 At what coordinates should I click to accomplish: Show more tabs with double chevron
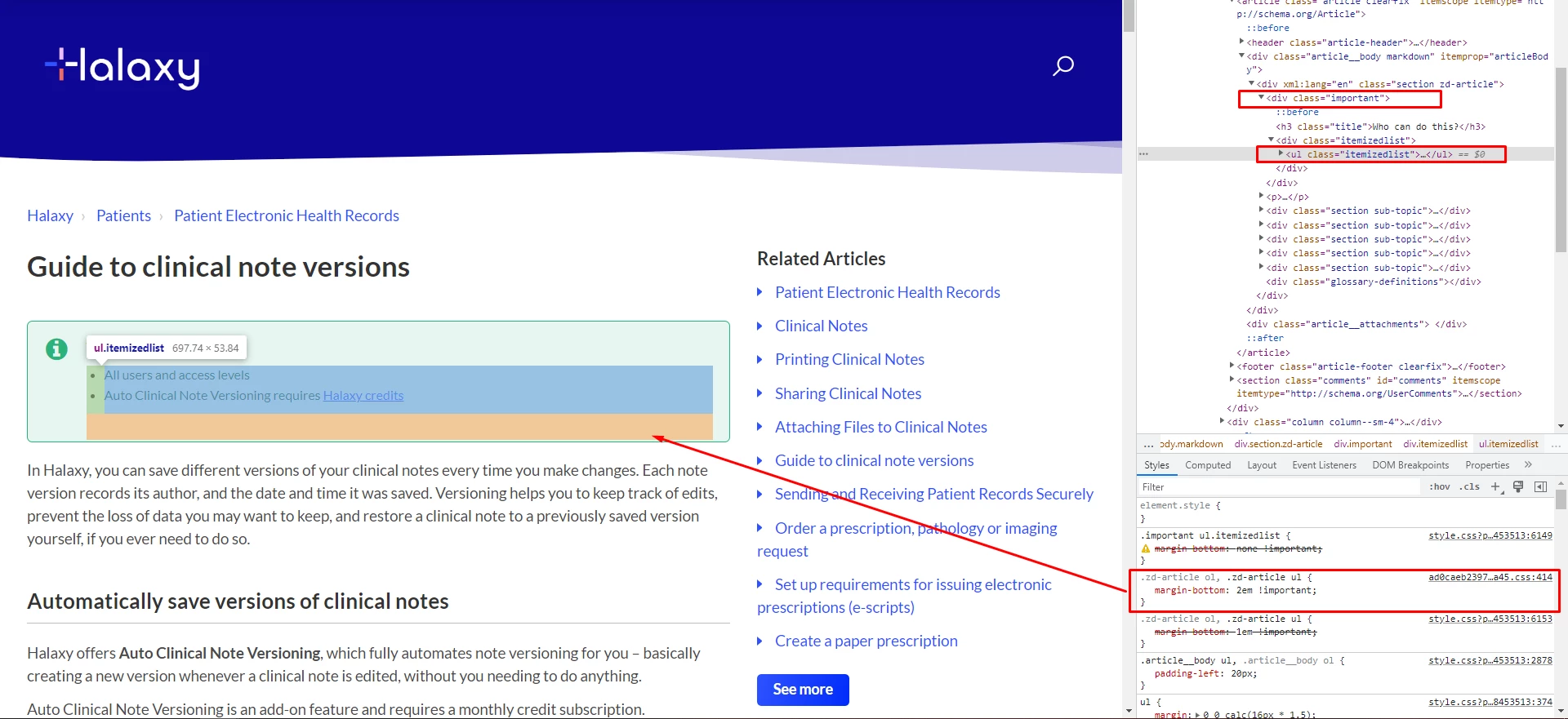pyautogui.click(x=1528, y=464)
